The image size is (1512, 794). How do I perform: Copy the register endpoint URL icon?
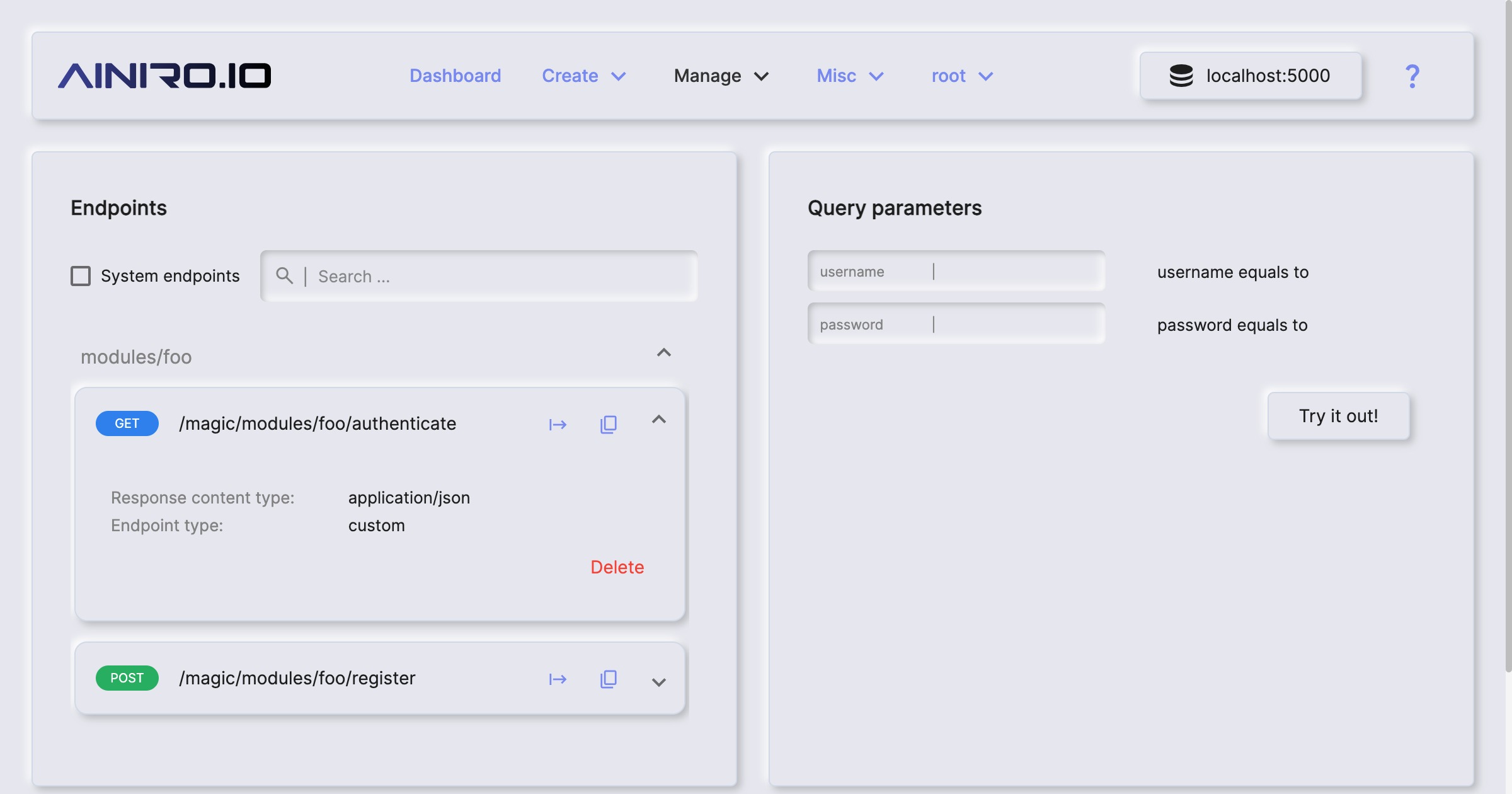(607, 679)
